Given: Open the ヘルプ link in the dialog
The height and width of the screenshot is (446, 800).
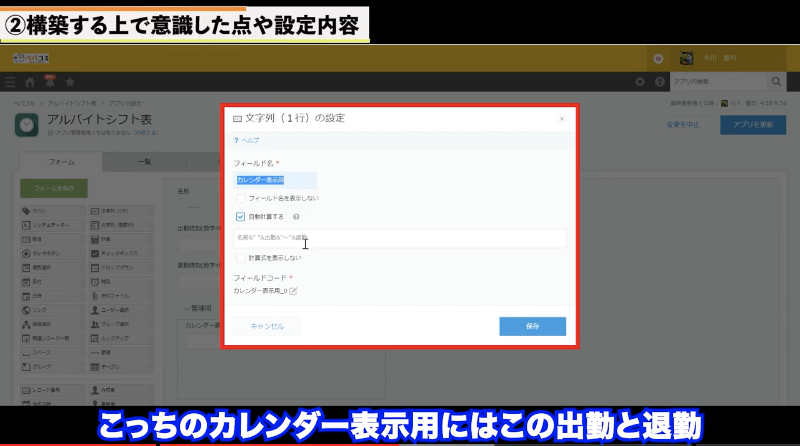Looking at the screenshot, I should point(246,141).
